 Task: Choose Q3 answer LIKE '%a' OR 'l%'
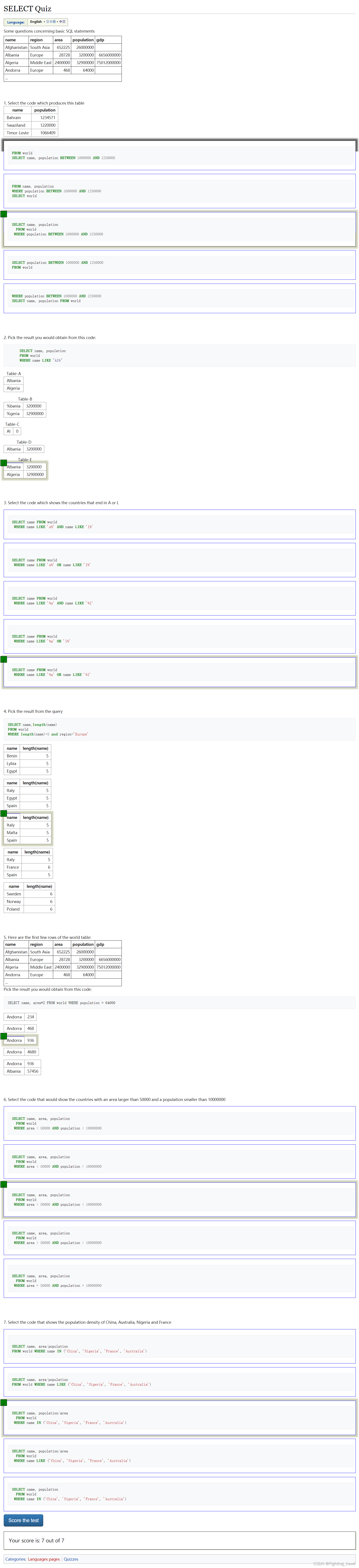[x=180, y=636]
